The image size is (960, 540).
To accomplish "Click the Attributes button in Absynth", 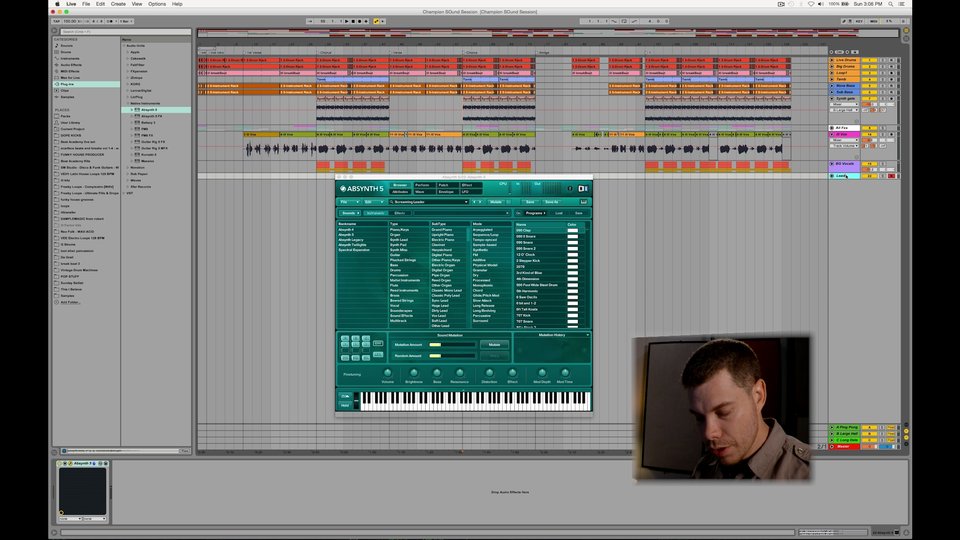I will pyautogui.click(x=400, y=192).
